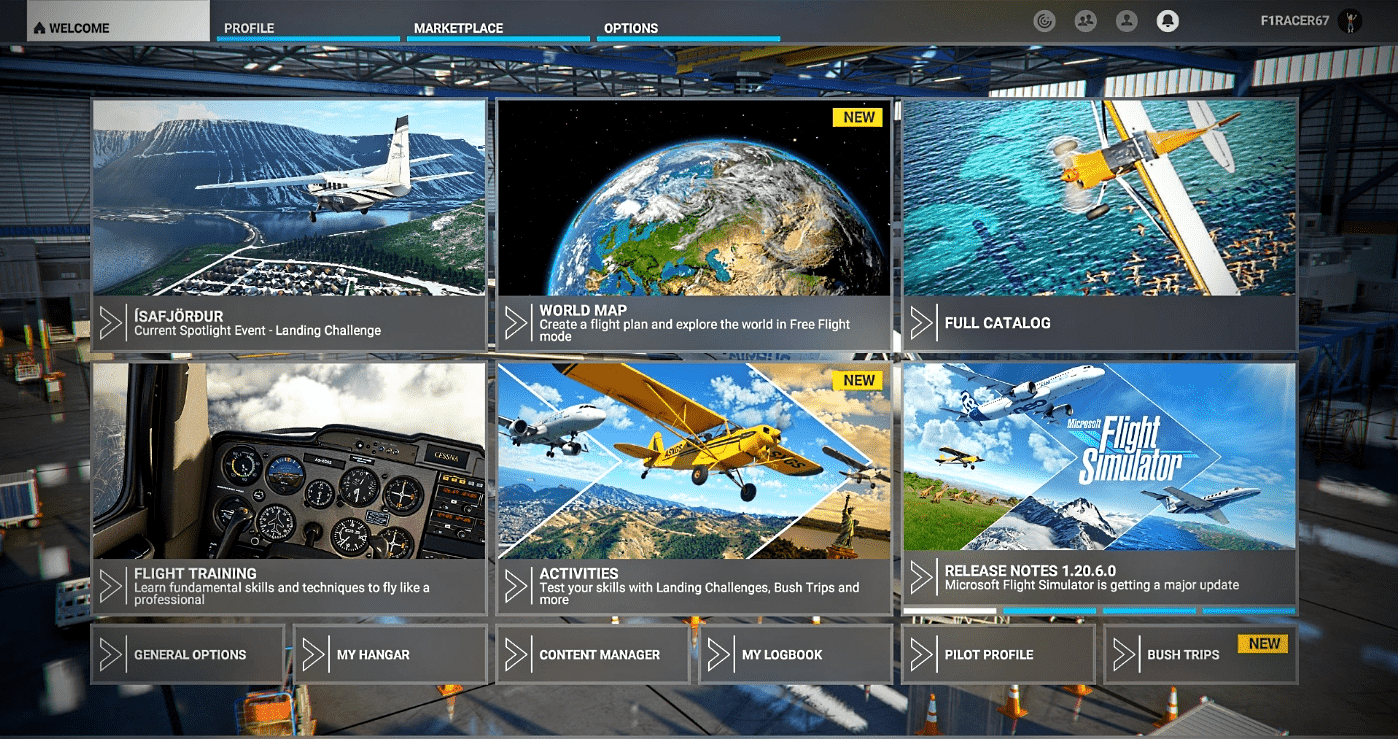The height and width of the screenshot is (739, 1398).
Task: Open My Hangar
Action: point(390,655)
